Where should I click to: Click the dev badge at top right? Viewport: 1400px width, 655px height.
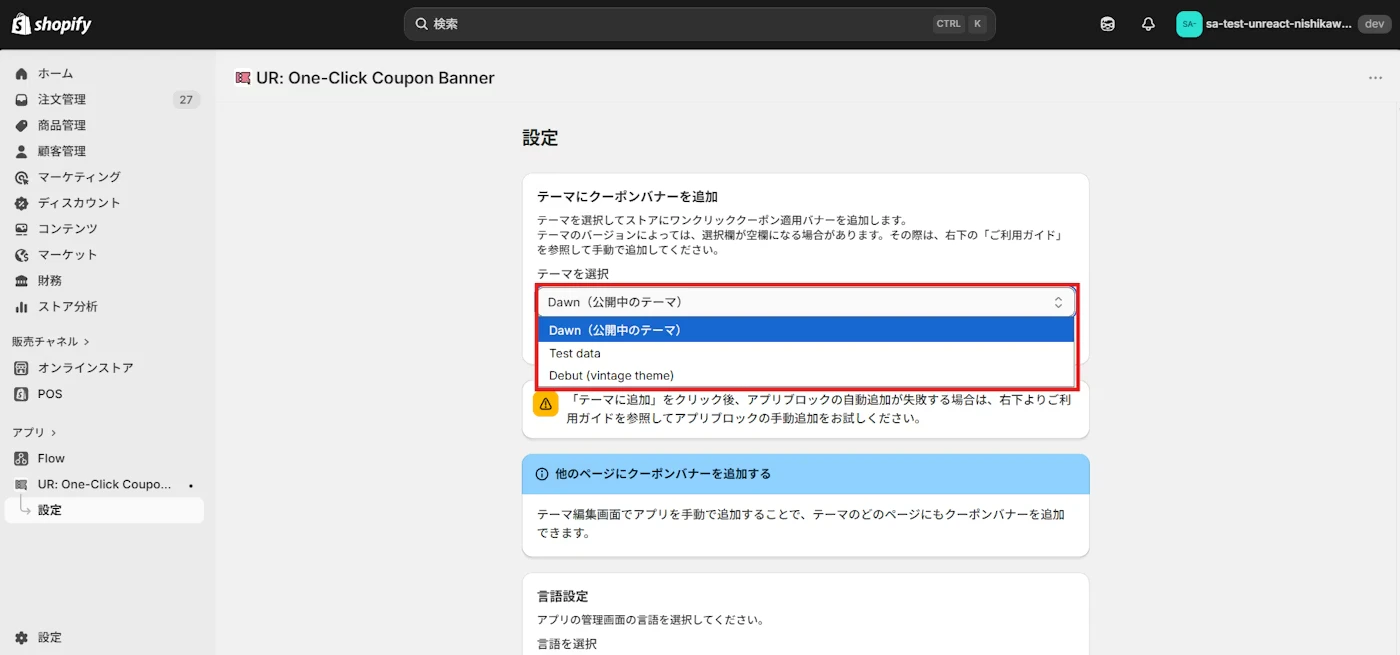tap(1372, 24)
